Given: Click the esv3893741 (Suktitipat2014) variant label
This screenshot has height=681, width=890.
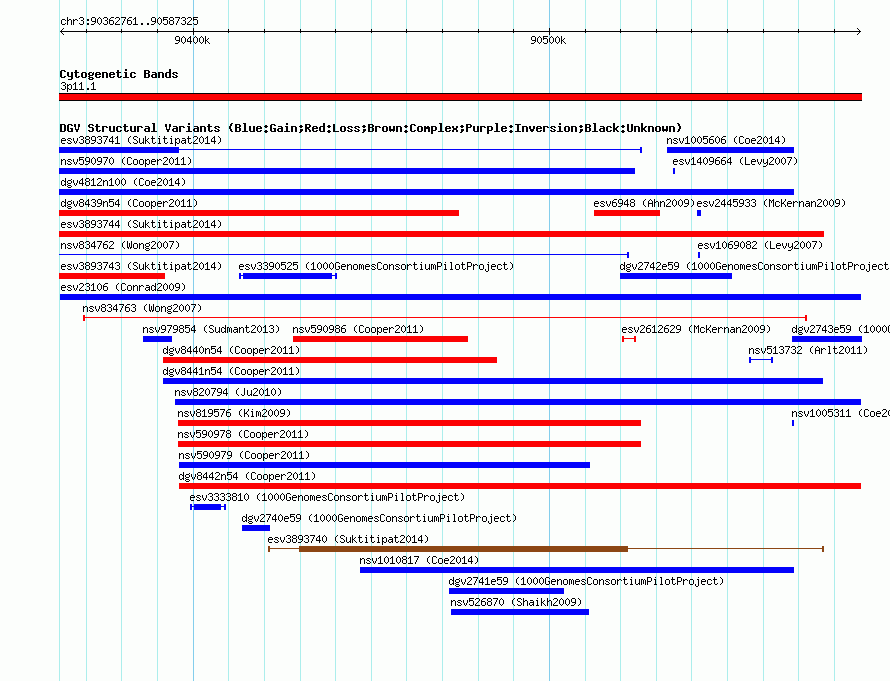Looking at the screenshot, I should coord(141,140).
